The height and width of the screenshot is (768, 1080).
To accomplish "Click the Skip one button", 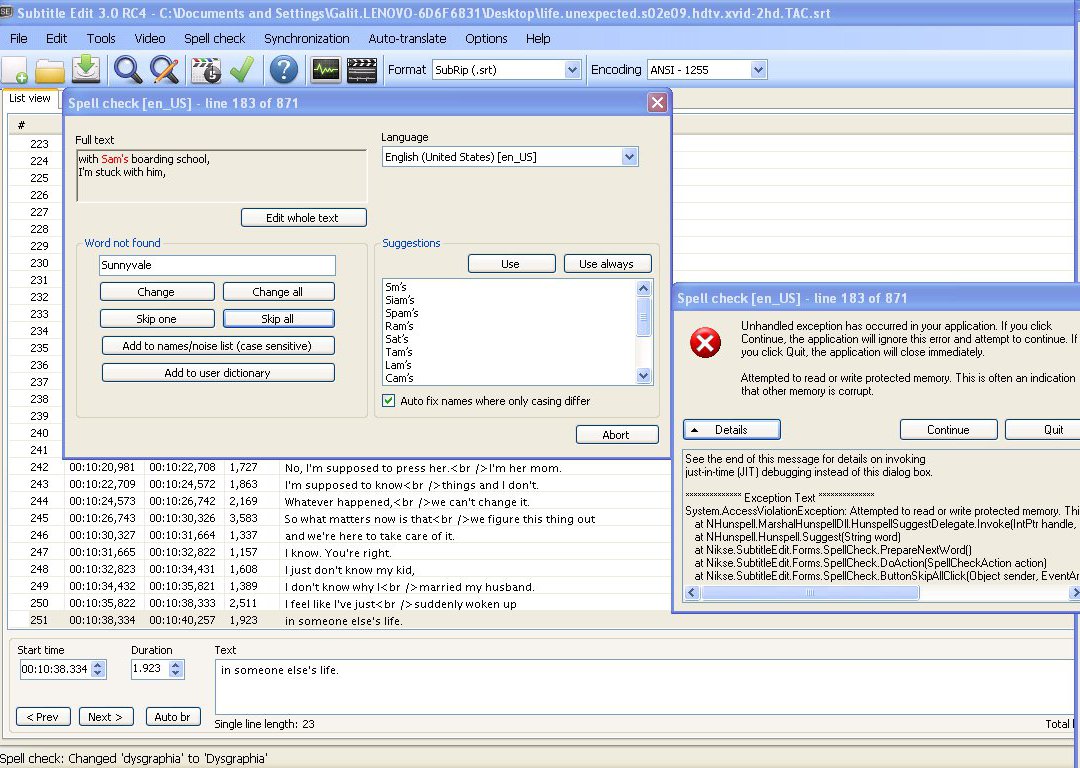I will pyautogui.click(x=157, y=319).
